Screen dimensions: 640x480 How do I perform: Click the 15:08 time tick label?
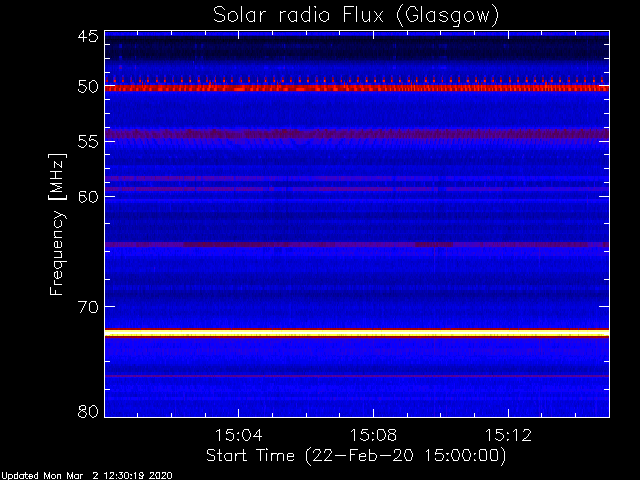pyautogui.click(x=373, y=435)
